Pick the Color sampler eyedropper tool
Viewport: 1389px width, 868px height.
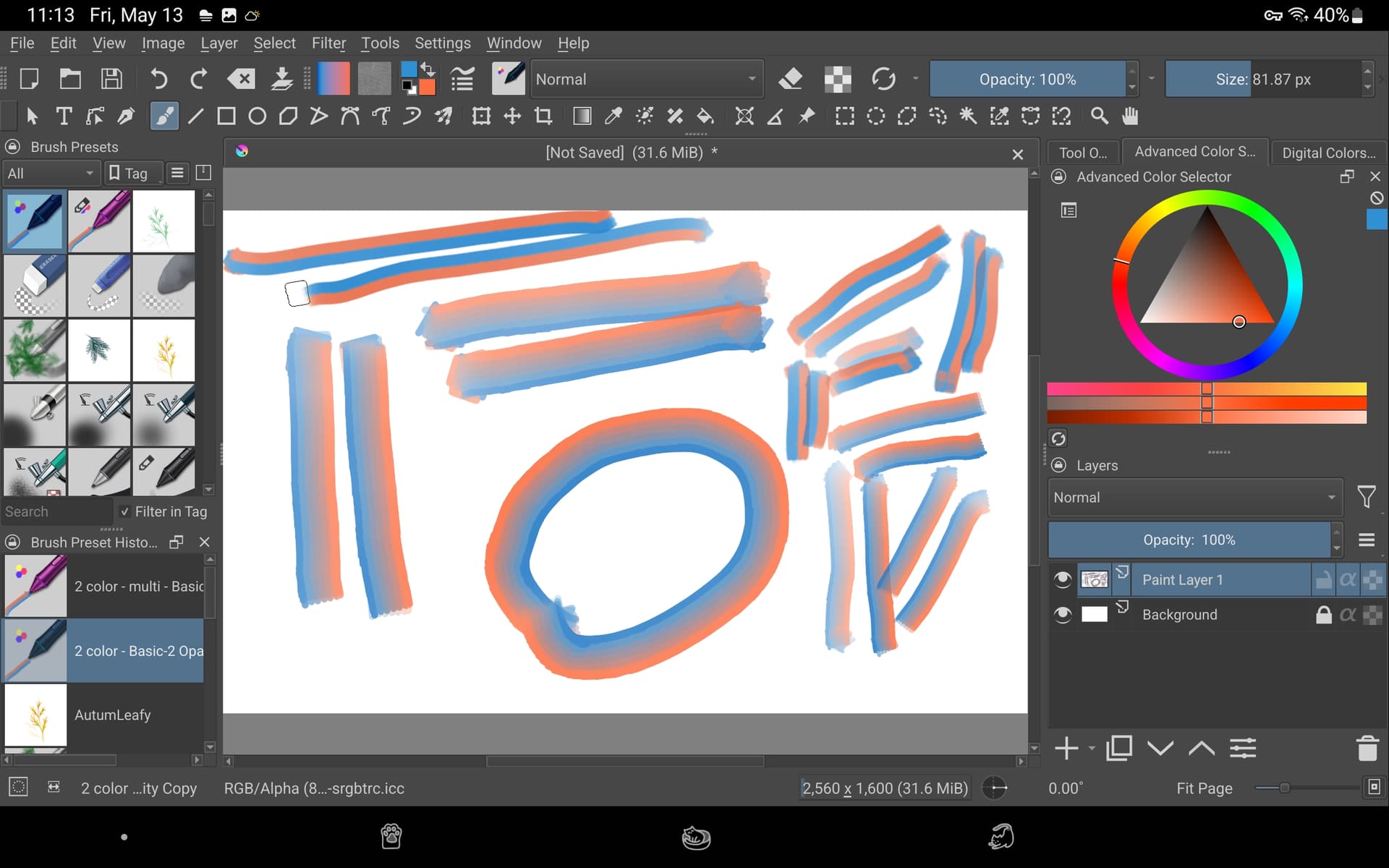pyautogui.click(x=613, y=116)
